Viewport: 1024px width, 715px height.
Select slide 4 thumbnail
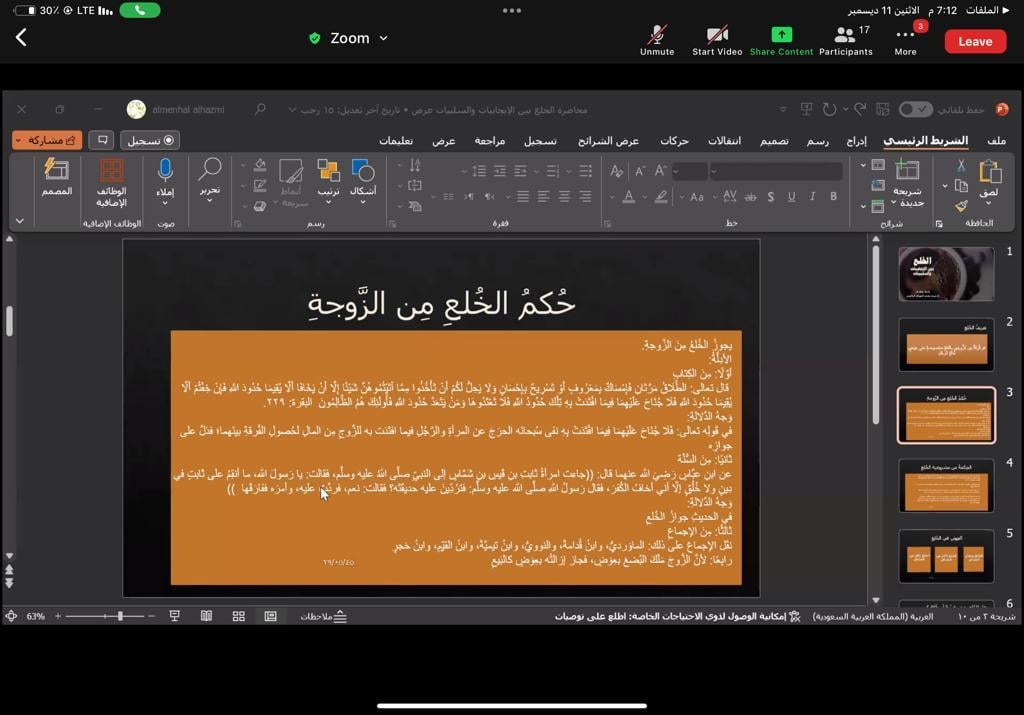tap(945, 486)
